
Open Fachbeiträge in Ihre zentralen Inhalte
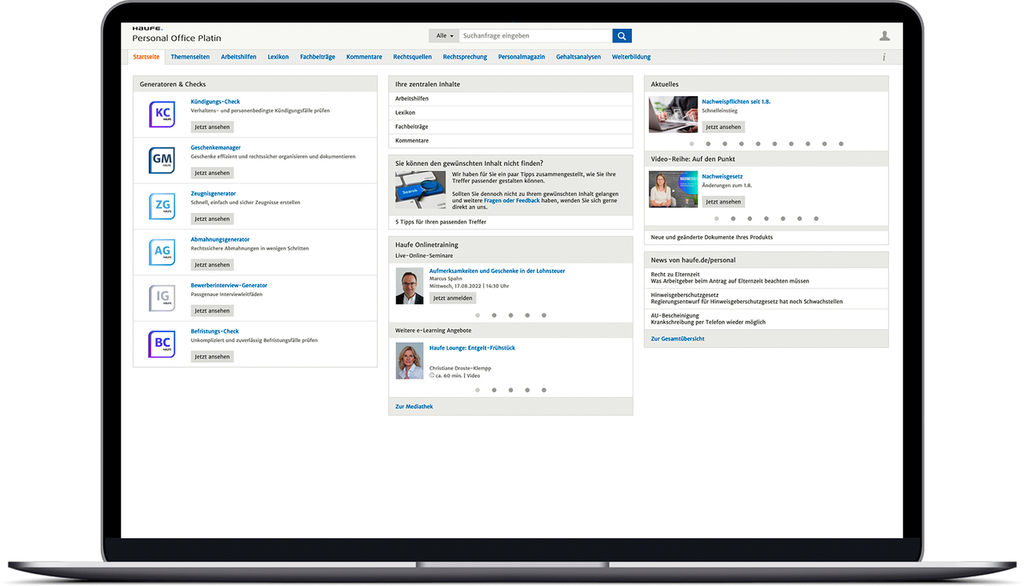[511, 127]
